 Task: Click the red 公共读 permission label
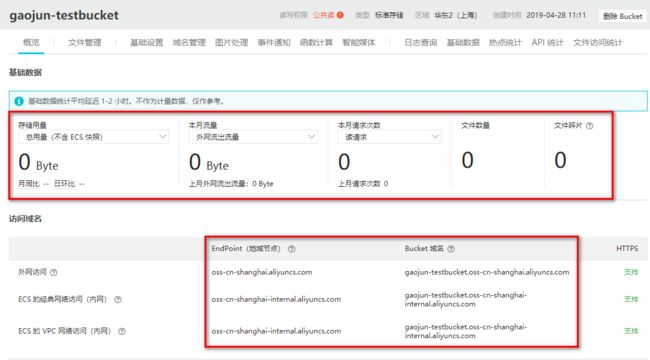[x=324, y=15]
